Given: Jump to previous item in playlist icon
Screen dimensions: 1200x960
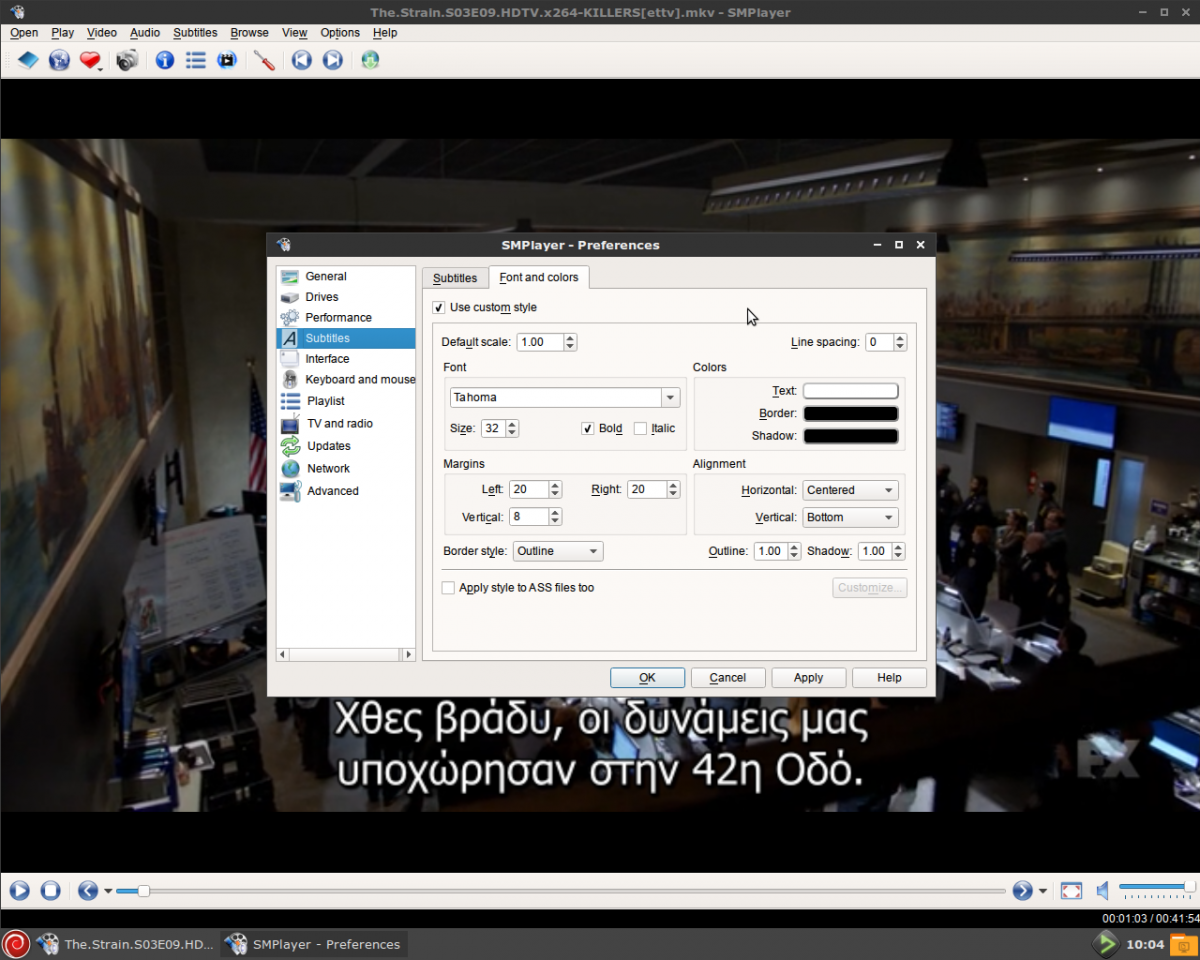Looking at the screenshot, I should tap(302, 61).
